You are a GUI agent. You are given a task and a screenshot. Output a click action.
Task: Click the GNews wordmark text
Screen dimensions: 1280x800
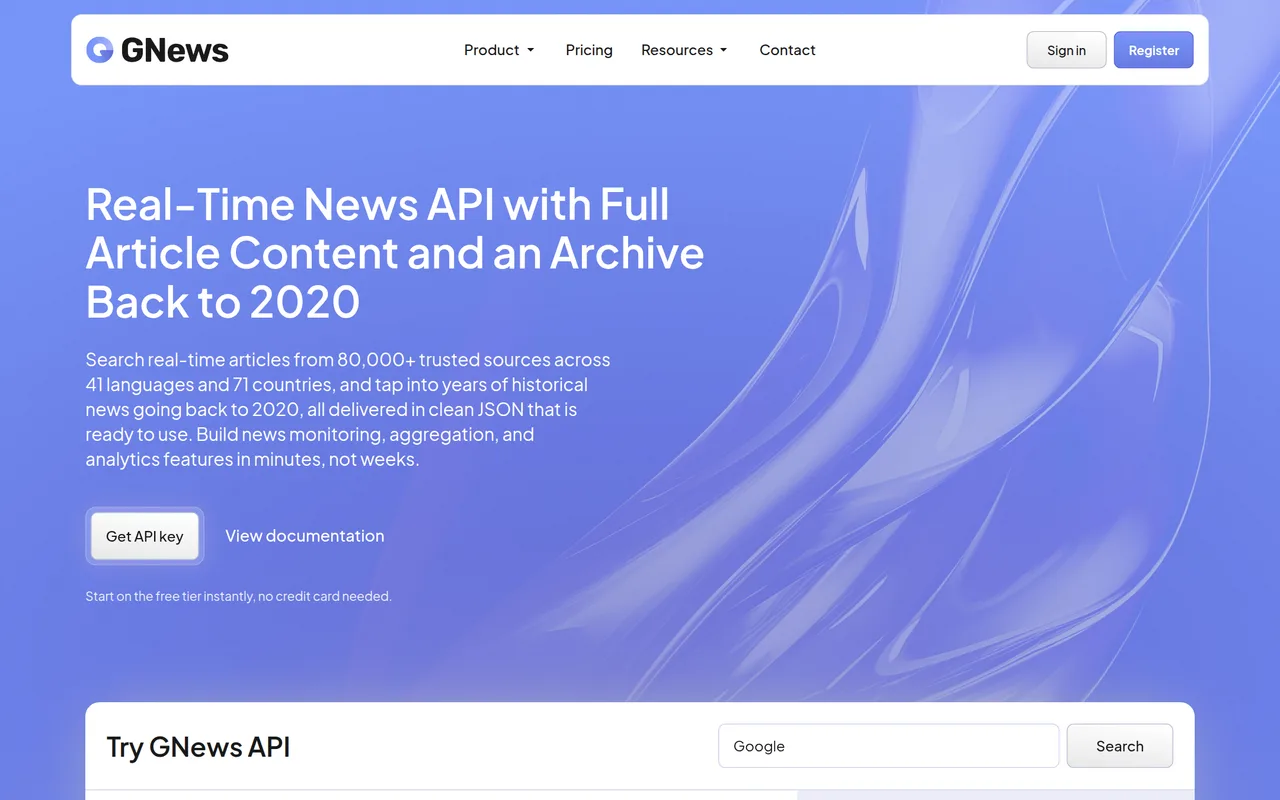coord(175,50)
